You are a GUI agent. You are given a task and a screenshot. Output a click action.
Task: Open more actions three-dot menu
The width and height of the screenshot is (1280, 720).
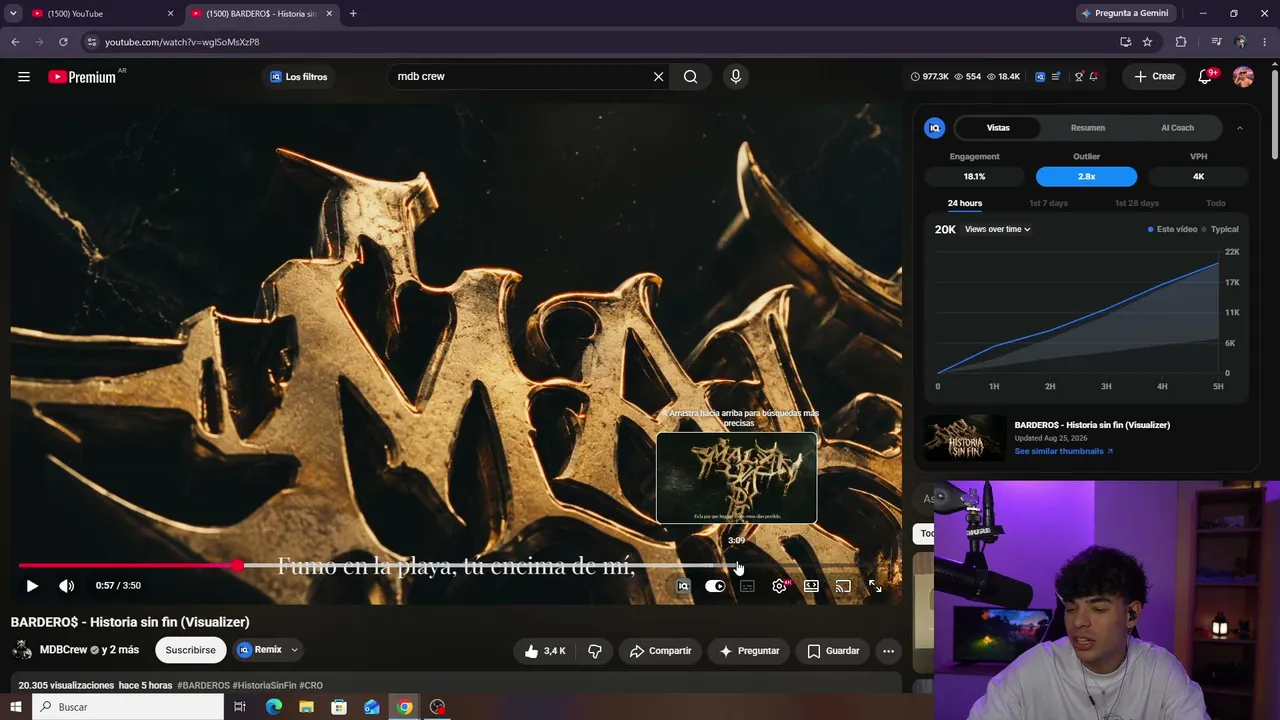888,651
